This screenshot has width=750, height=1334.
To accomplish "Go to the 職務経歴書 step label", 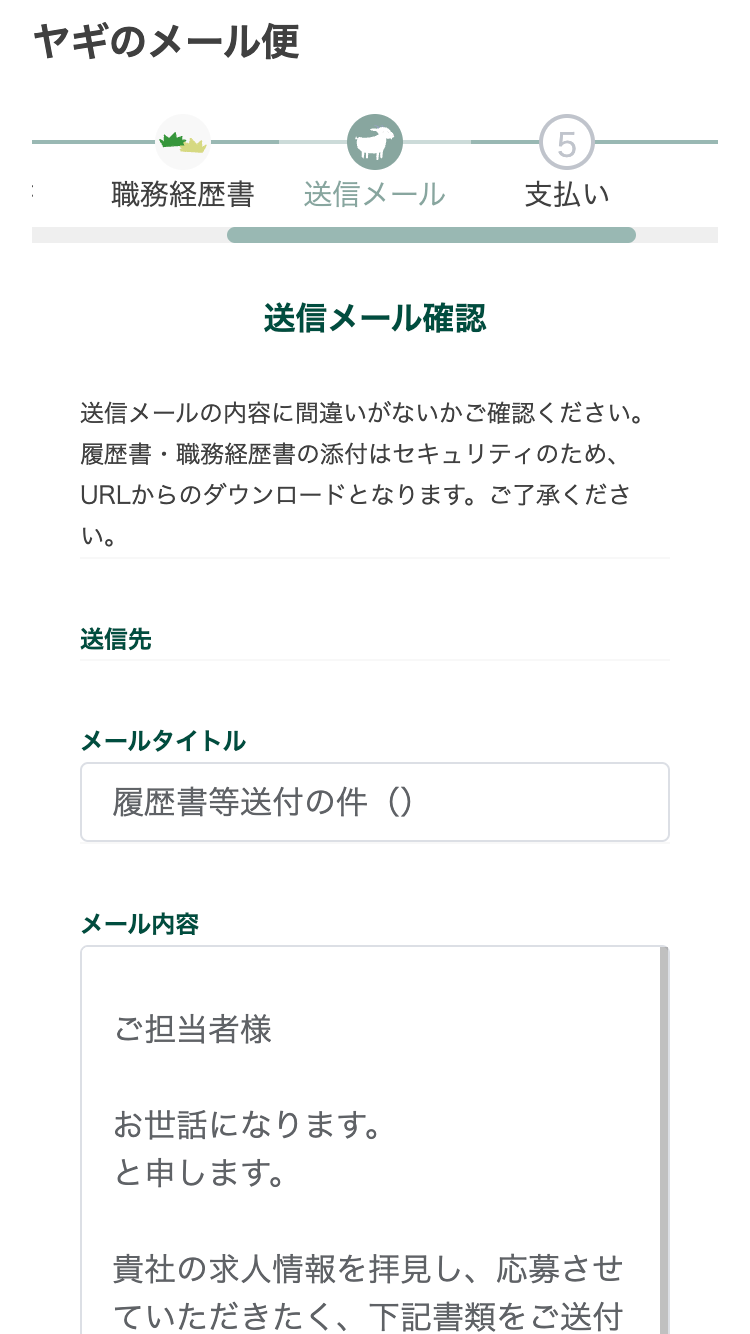I will (x=183, y=194).
